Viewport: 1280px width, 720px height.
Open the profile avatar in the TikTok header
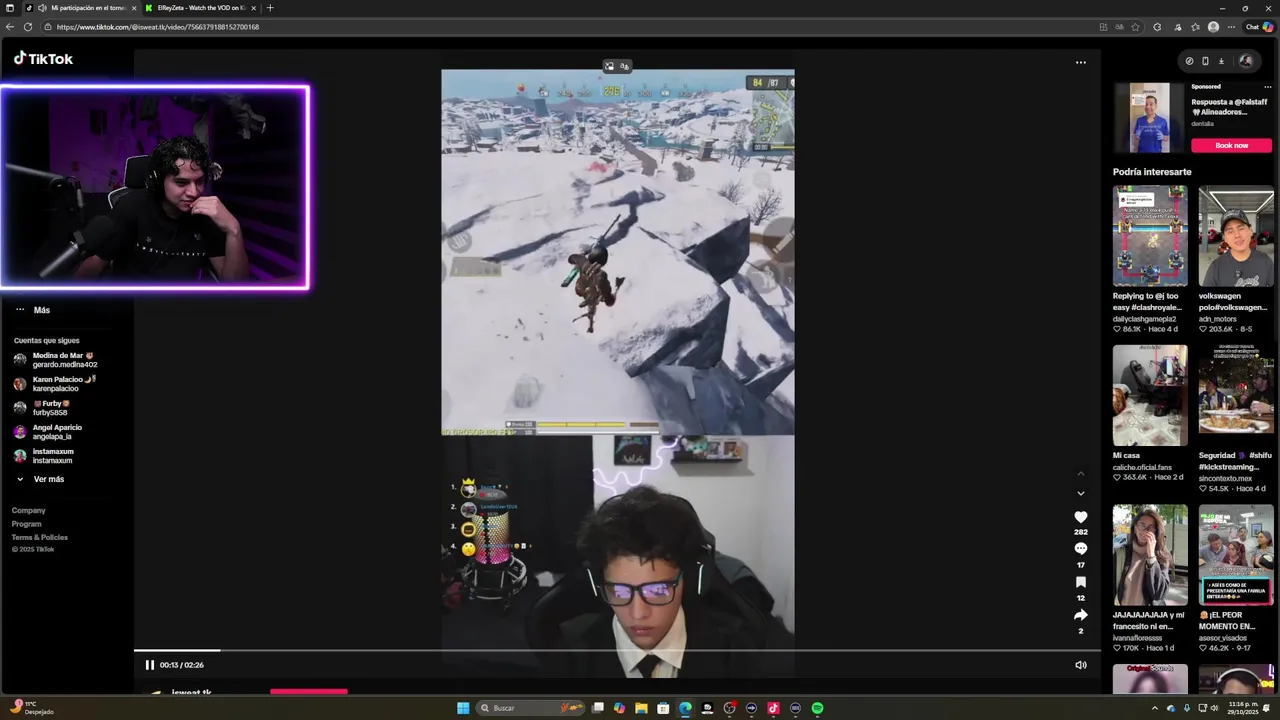pyautogui.click(x=1245, y=61)
